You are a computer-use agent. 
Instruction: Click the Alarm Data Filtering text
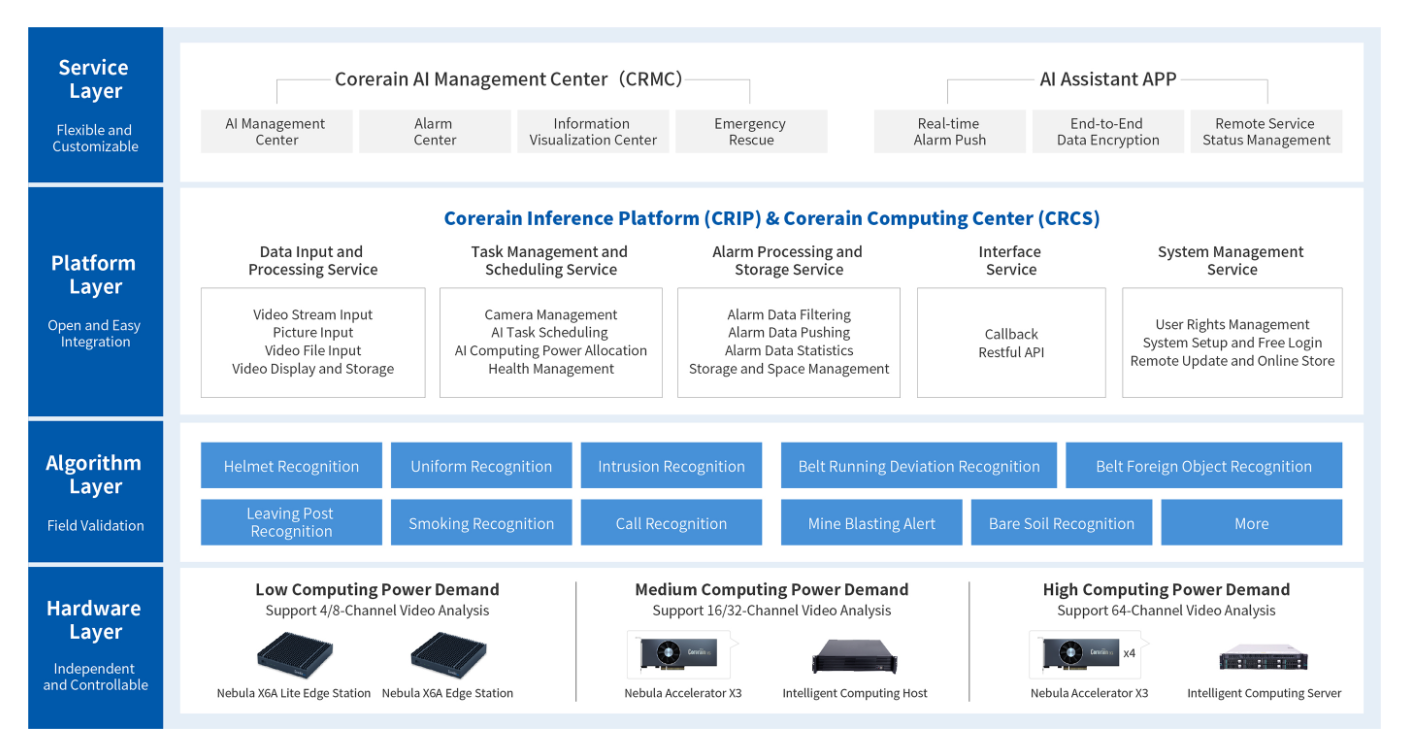(x=789, y=315)
